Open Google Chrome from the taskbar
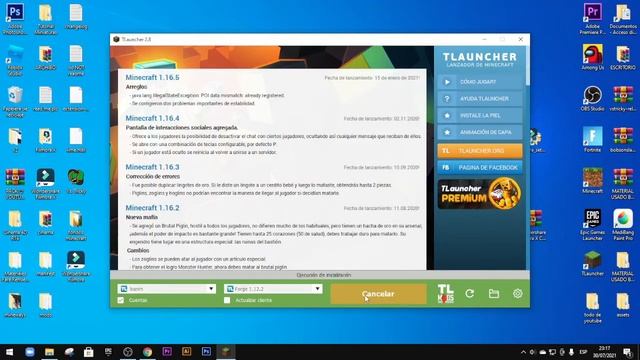The image size is (640, 360). click(x=147, y=352)
